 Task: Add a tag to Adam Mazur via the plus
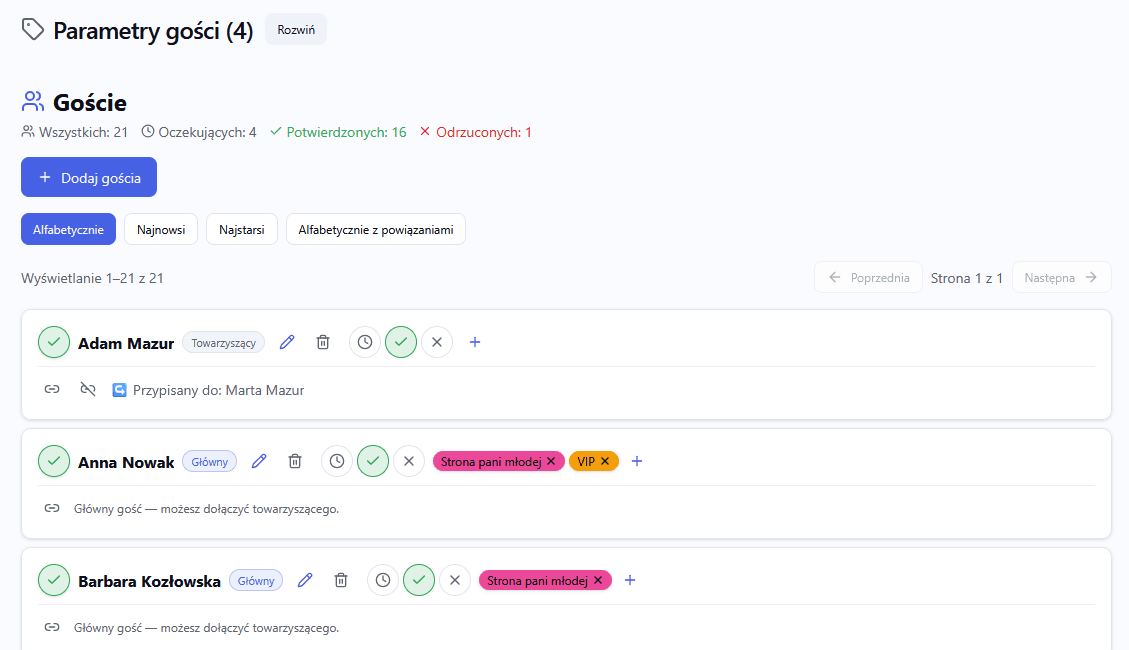(474, 342)
